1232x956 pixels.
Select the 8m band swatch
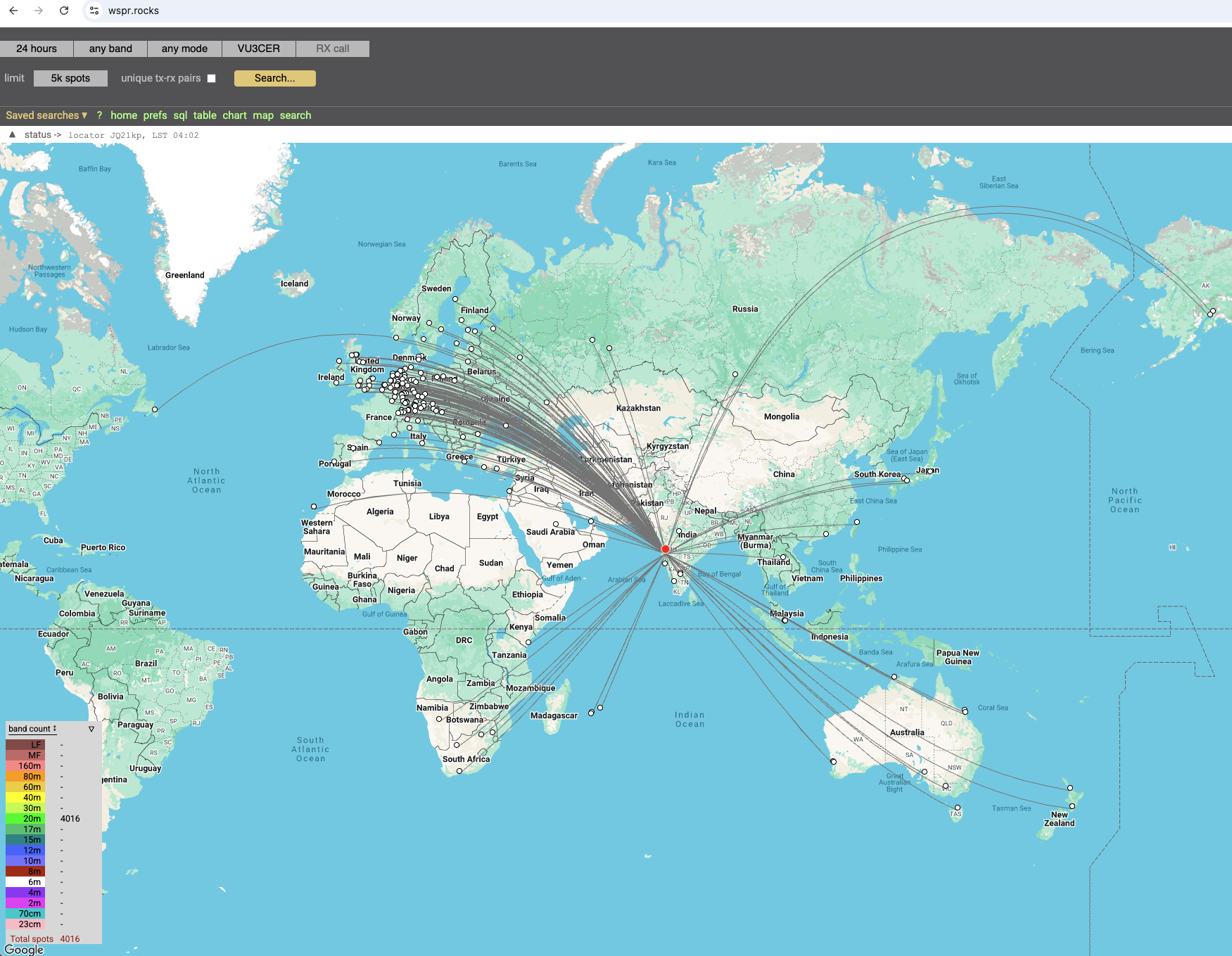click(25, 872)
